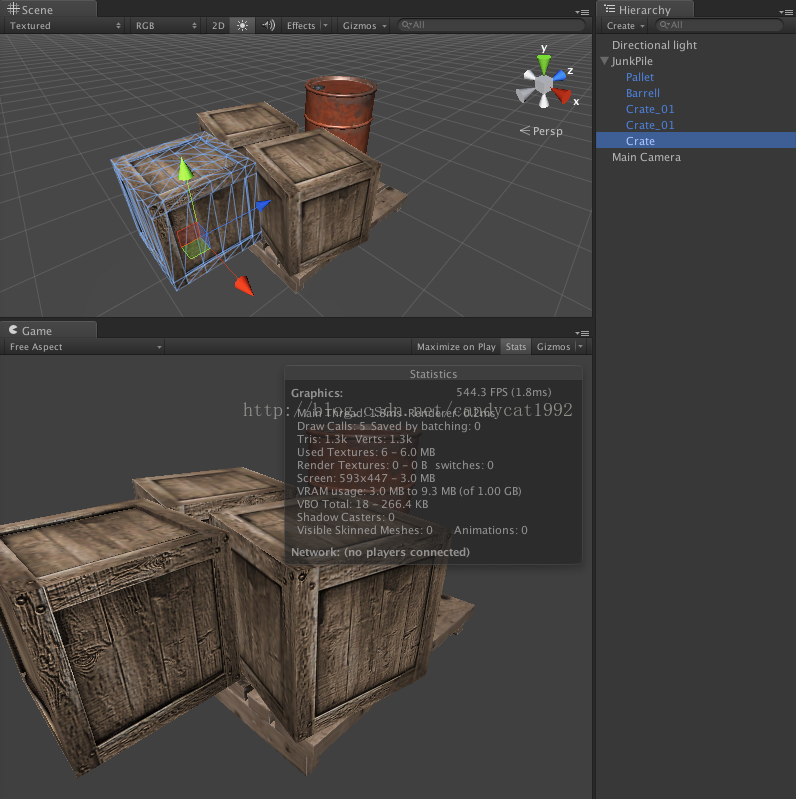Open the Scene panel options menu icon
Viewport: 796px width, 799px height.
(x=582, y=12)
